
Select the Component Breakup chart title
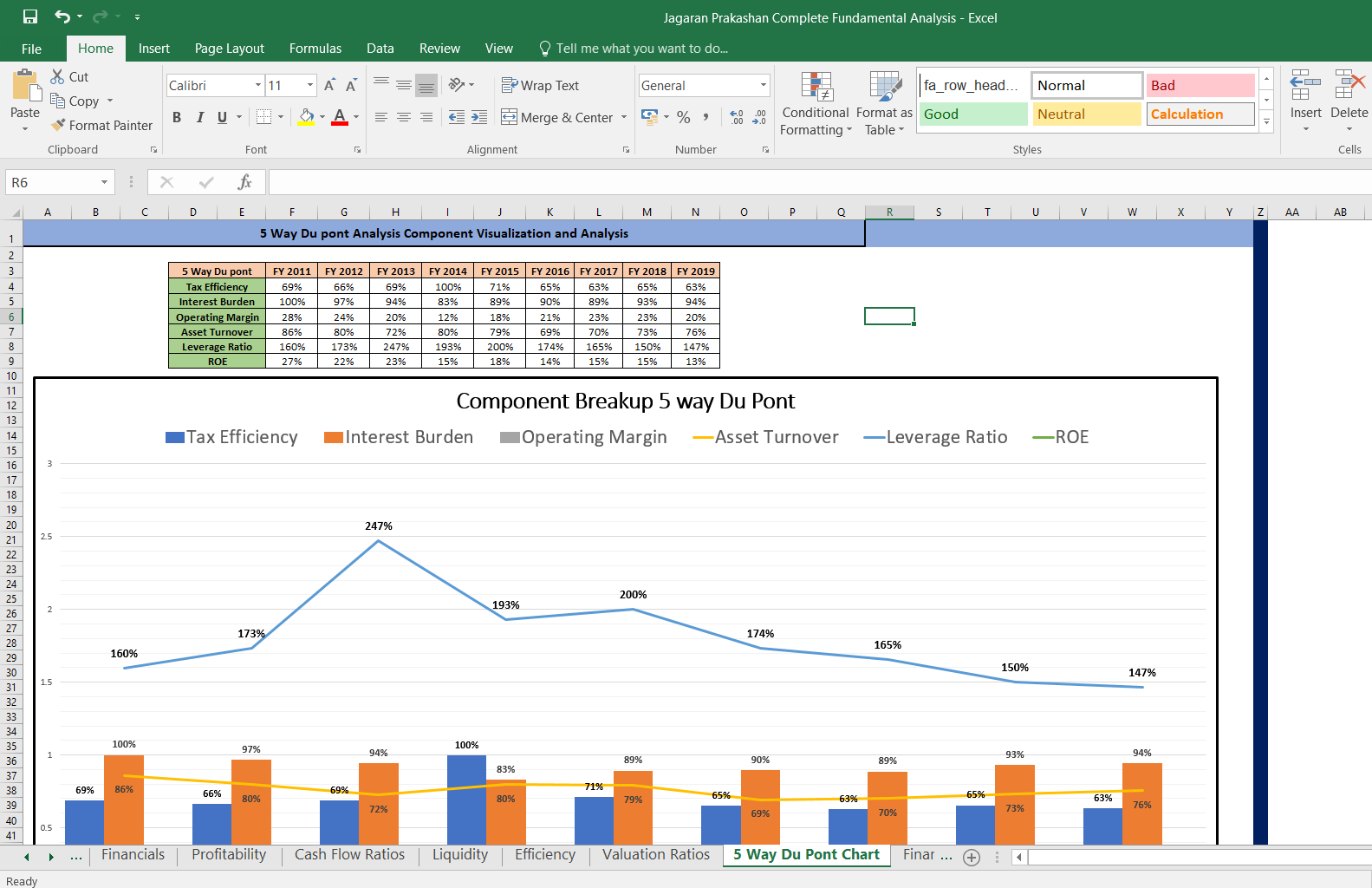click(625, 401)
